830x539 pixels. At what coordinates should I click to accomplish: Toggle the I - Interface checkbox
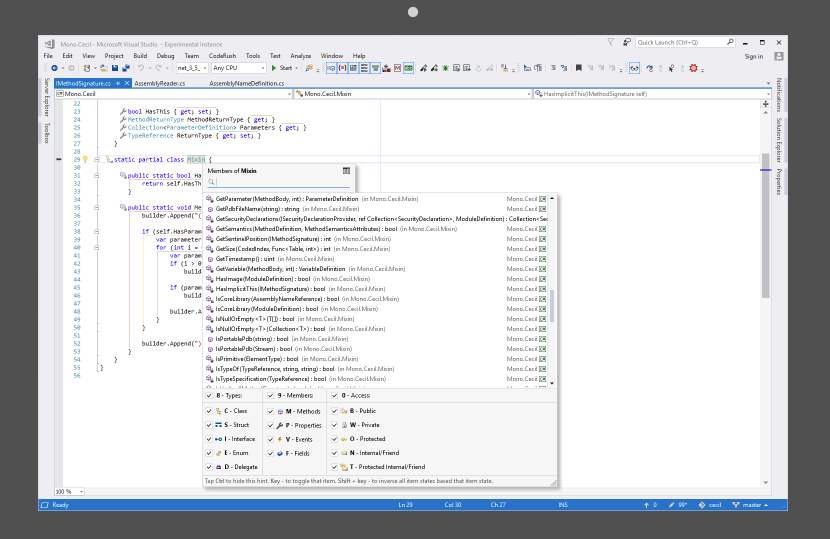[x=209, y=439]
